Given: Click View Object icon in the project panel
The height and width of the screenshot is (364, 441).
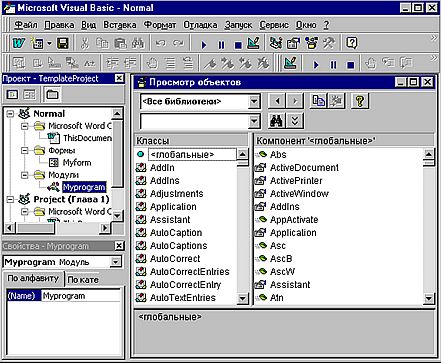Looking at the screenshot, I should pyautogui.click(x=29, y=95).
